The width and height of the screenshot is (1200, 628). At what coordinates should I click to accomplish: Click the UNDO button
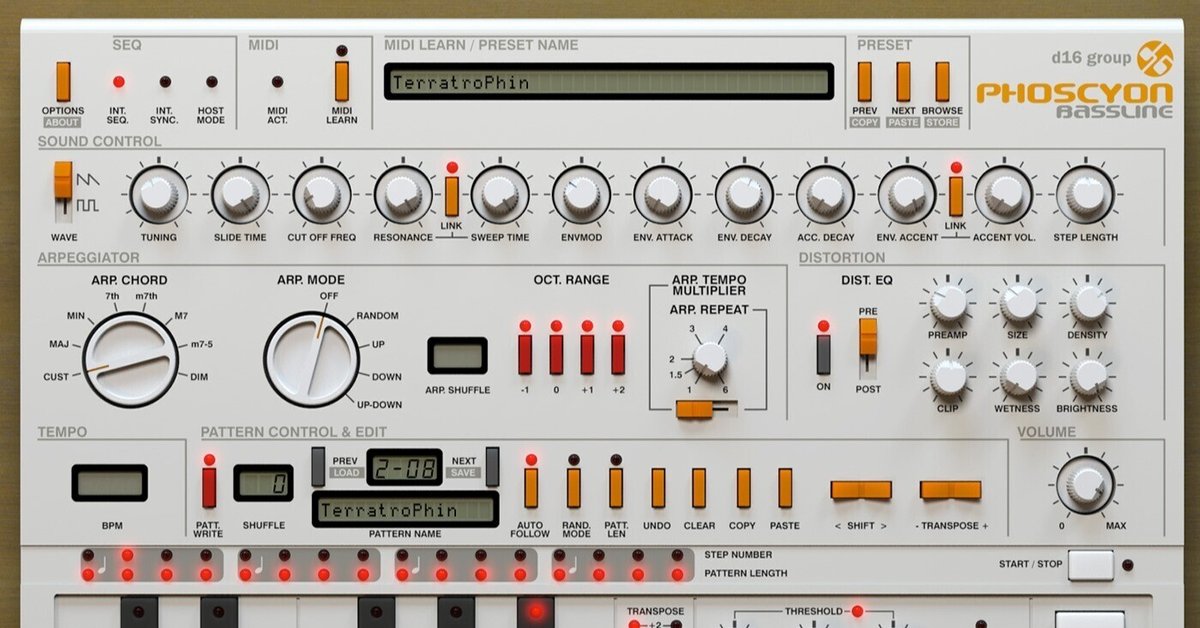pos(658,487)
